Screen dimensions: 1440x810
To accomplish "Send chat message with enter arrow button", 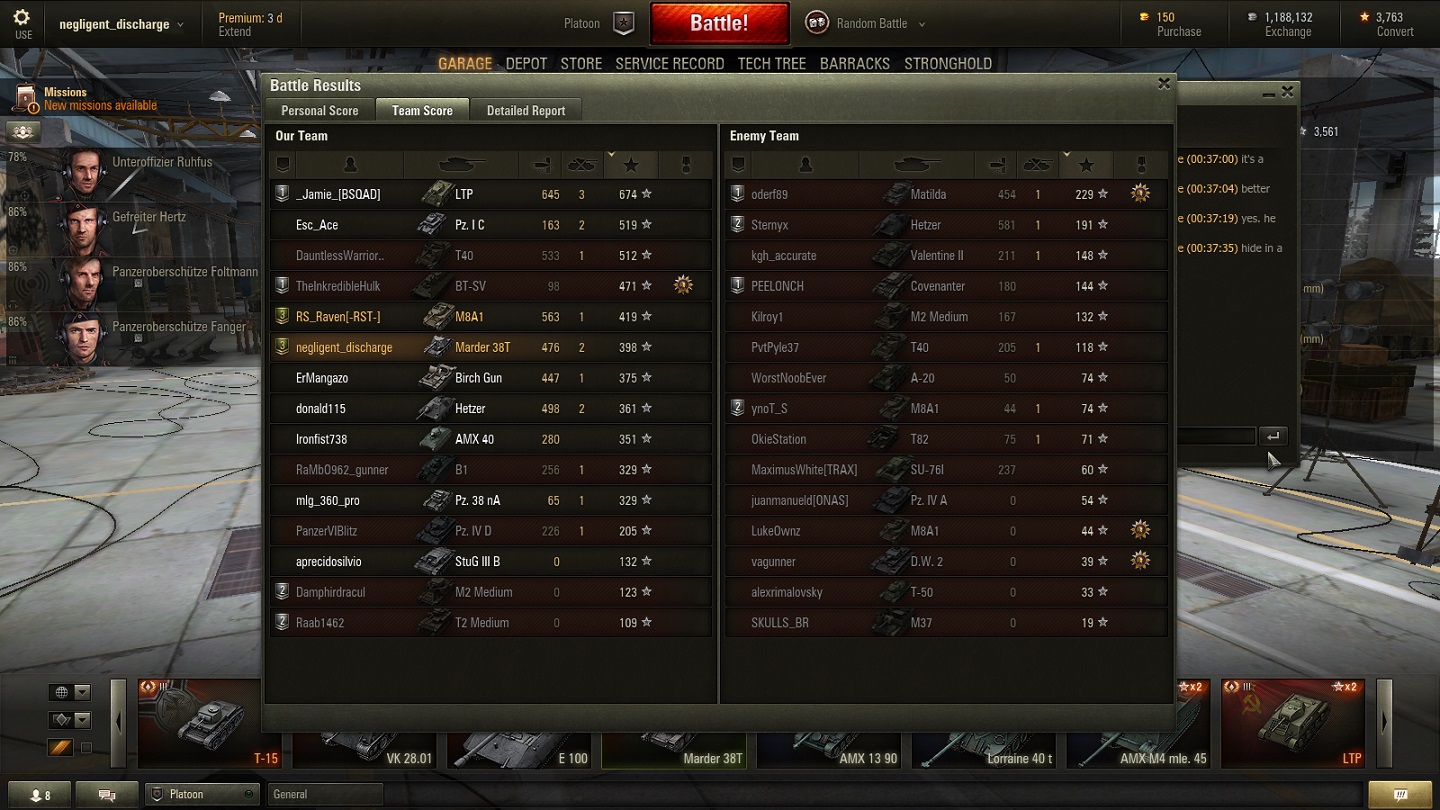I will tap(1273, 436).
